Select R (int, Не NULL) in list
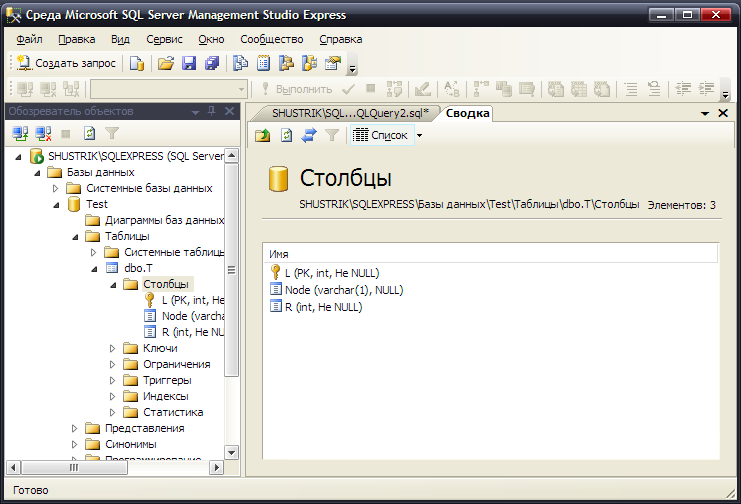Image resolution: width=741 pixels, height=504 pixels. coord(323,307)
